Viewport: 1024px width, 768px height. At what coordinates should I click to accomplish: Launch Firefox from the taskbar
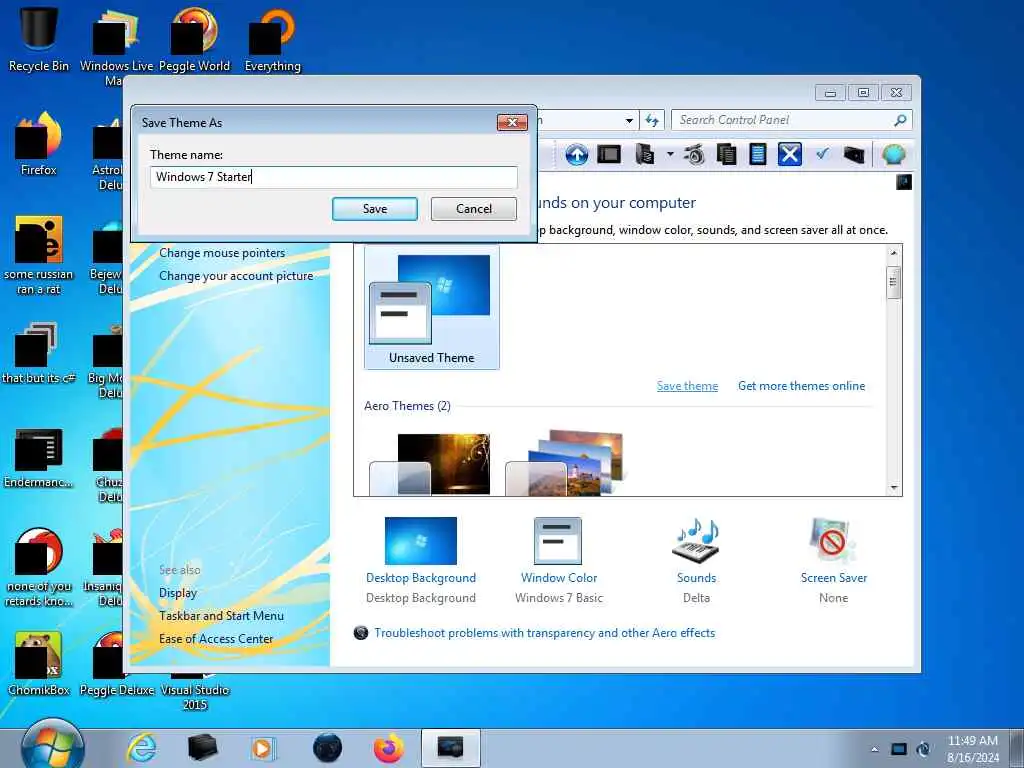click(389, 748)
